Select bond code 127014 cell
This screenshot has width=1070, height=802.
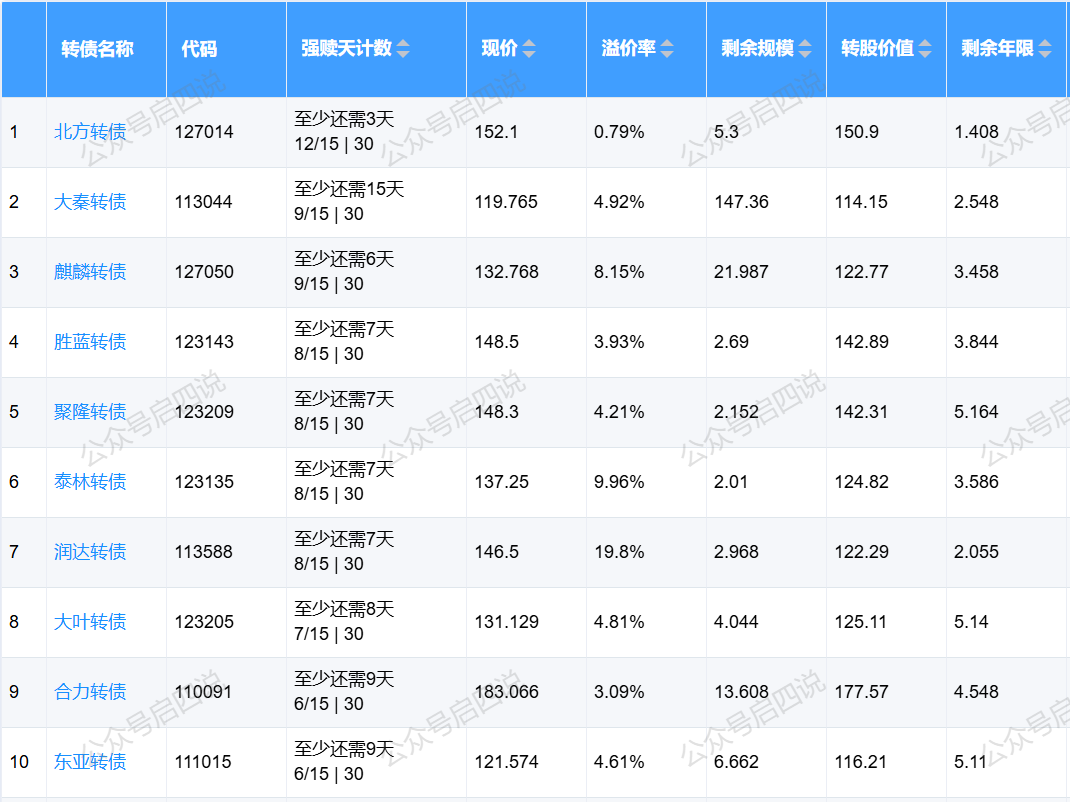tap(204, 132)
